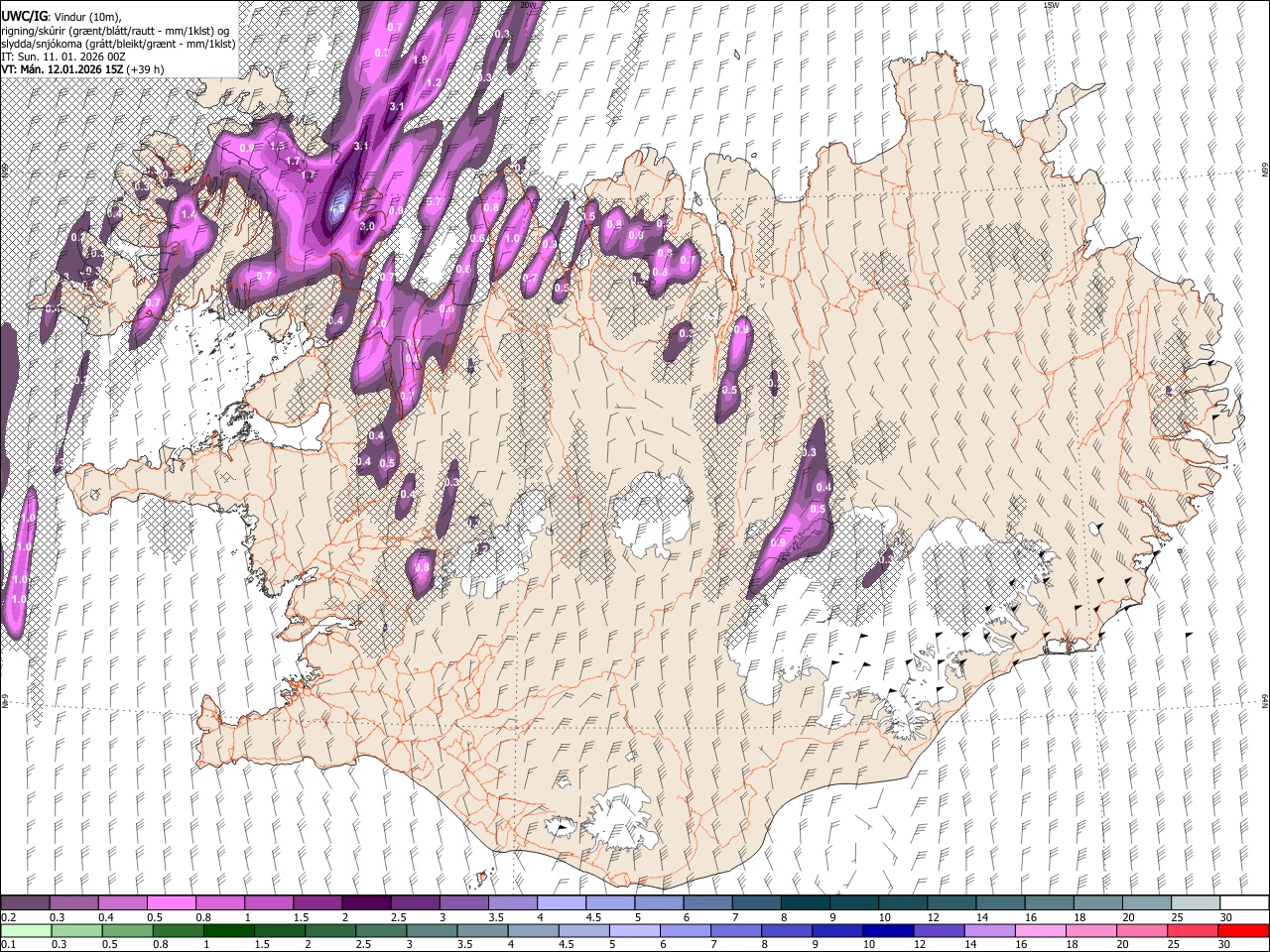Click the 'rigning/skúrir' legend description line
Viewport: 1270px width, 952px height.
[x=114, y=31]
